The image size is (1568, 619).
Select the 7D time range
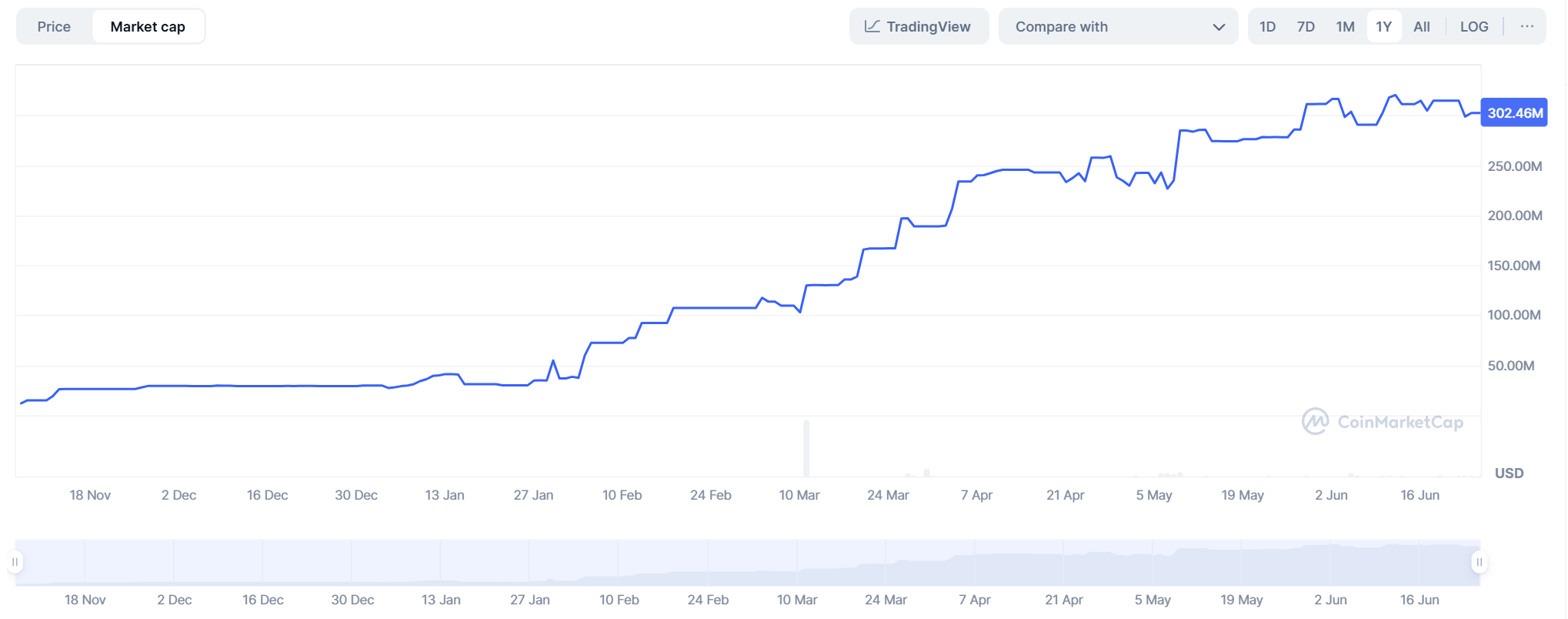(x=1306, y=27)
